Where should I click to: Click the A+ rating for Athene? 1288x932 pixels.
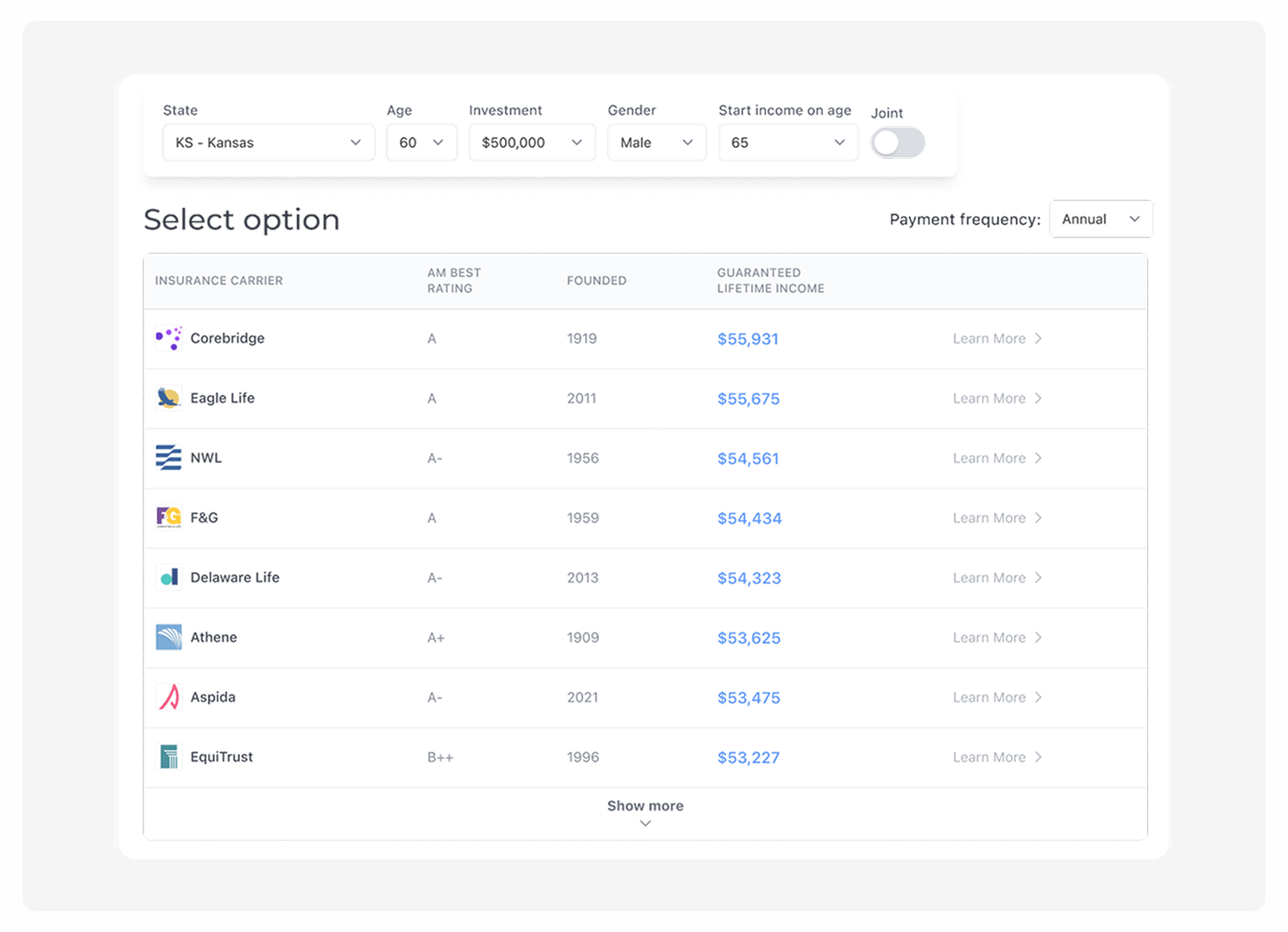436,638
